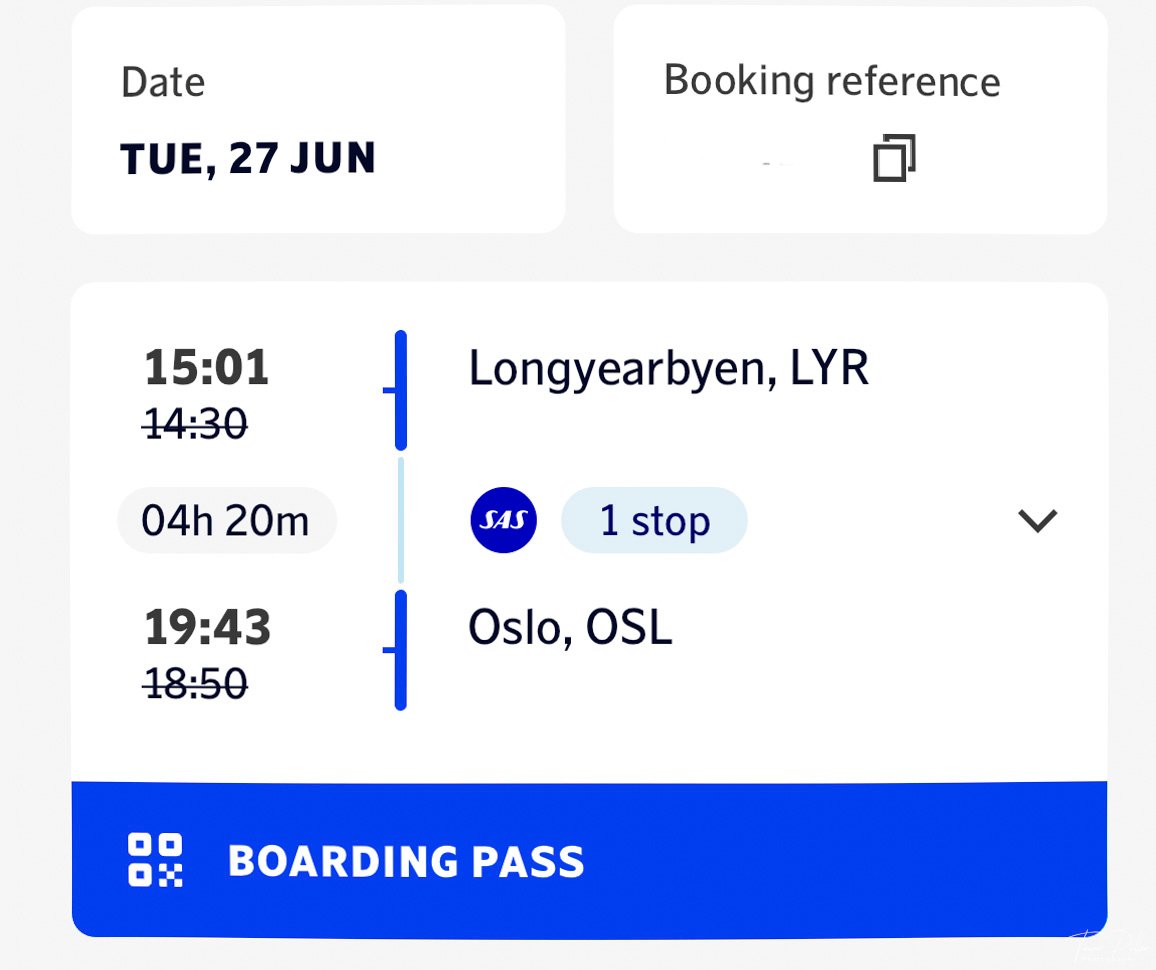This screenshot has width=1156, height=970.
Task: Tap the QR code icon on the boarding pass bar
Action: coord(156,859)
